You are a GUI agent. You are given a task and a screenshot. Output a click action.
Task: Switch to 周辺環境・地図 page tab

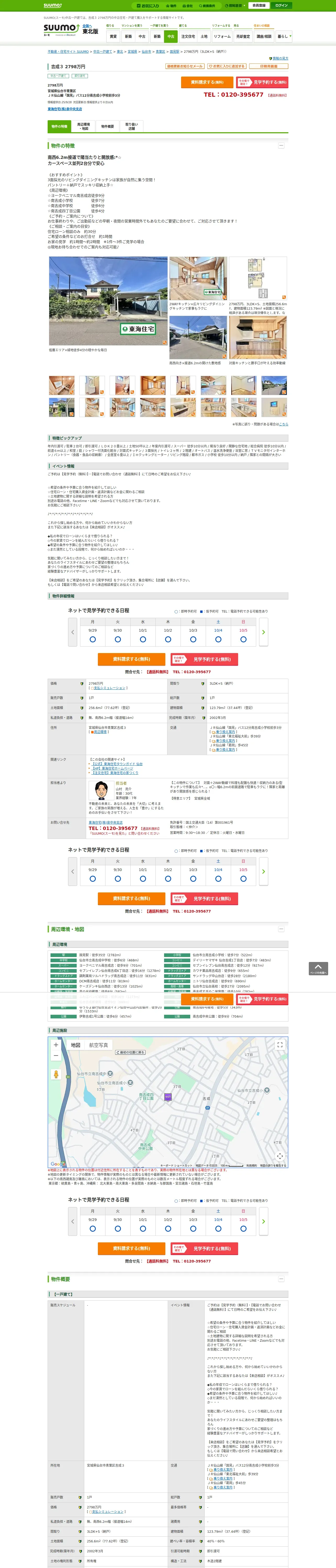tap(83, 126)
